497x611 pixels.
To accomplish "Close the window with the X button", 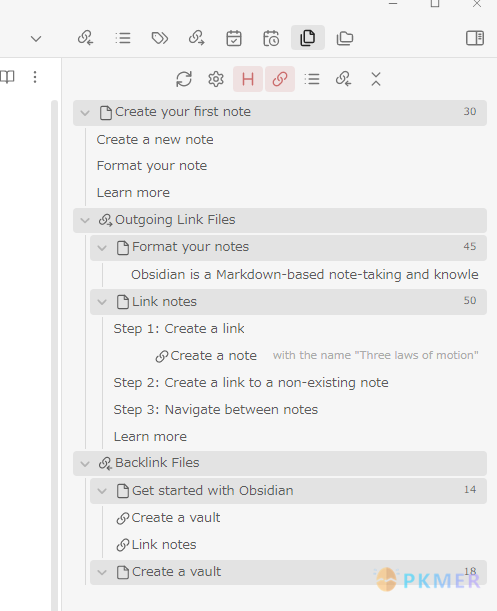I will [477, 4].
